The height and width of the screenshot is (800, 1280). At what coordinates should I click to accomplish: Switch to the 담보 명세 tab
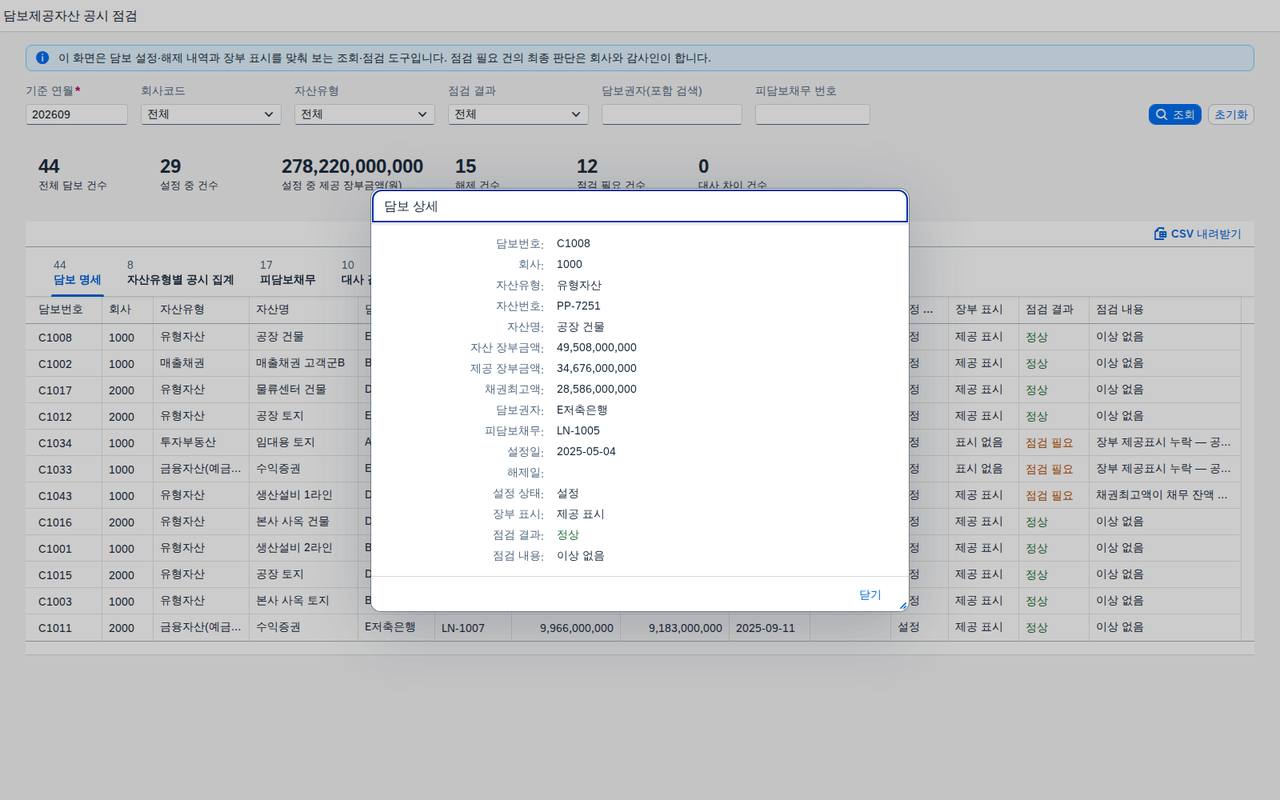77,273
